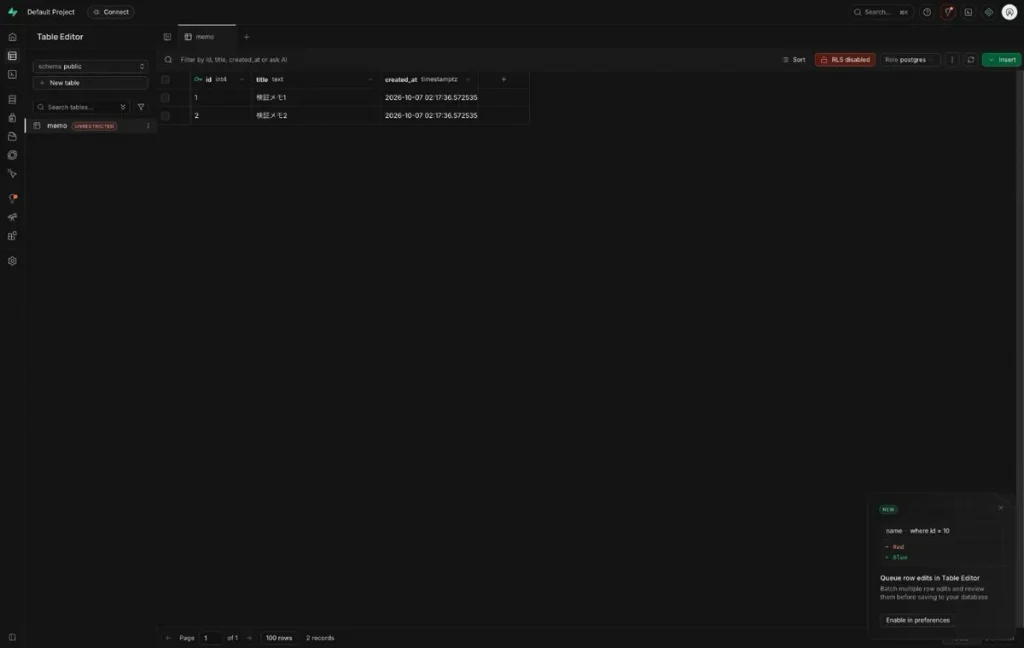Open a new tab with plus icon

click(246, 37)
